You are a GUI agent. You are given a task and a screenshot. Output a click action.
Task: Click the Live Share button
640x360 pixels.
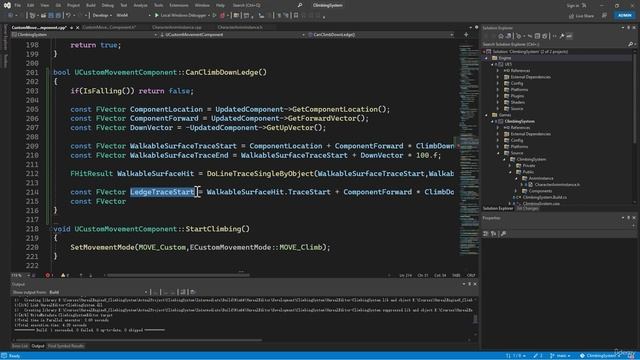pos(582,16)
